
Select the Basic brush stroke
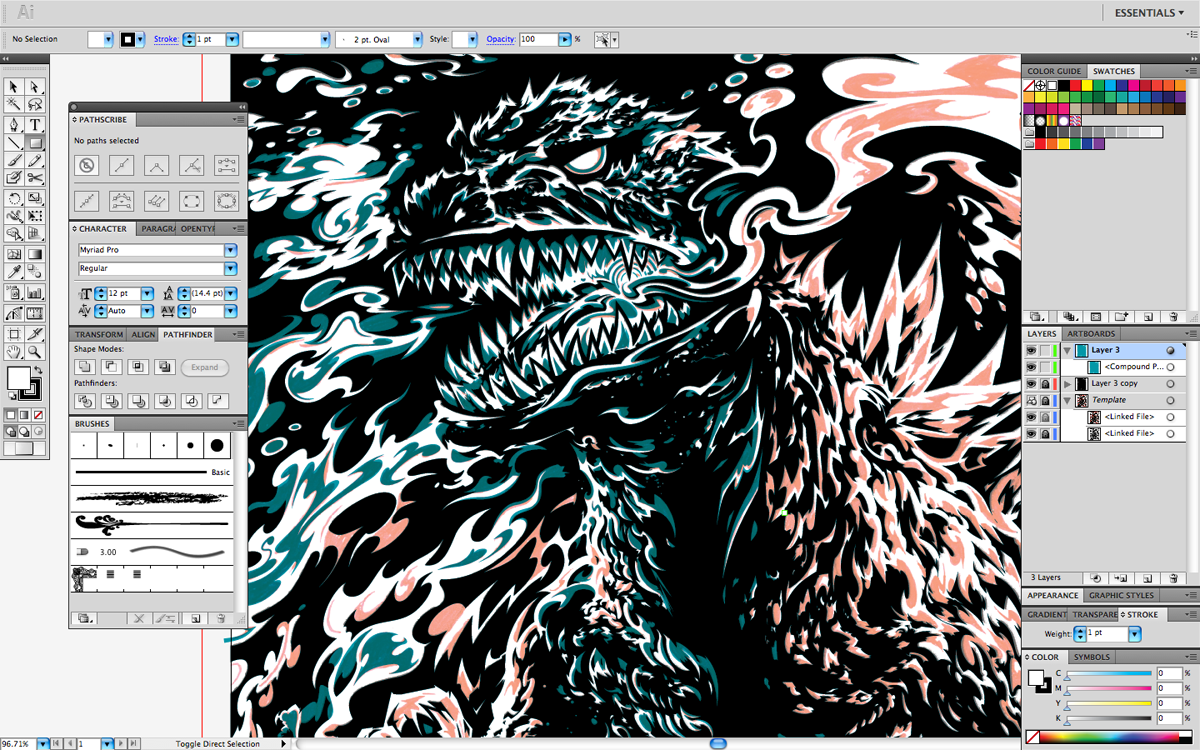click(152, 472)
